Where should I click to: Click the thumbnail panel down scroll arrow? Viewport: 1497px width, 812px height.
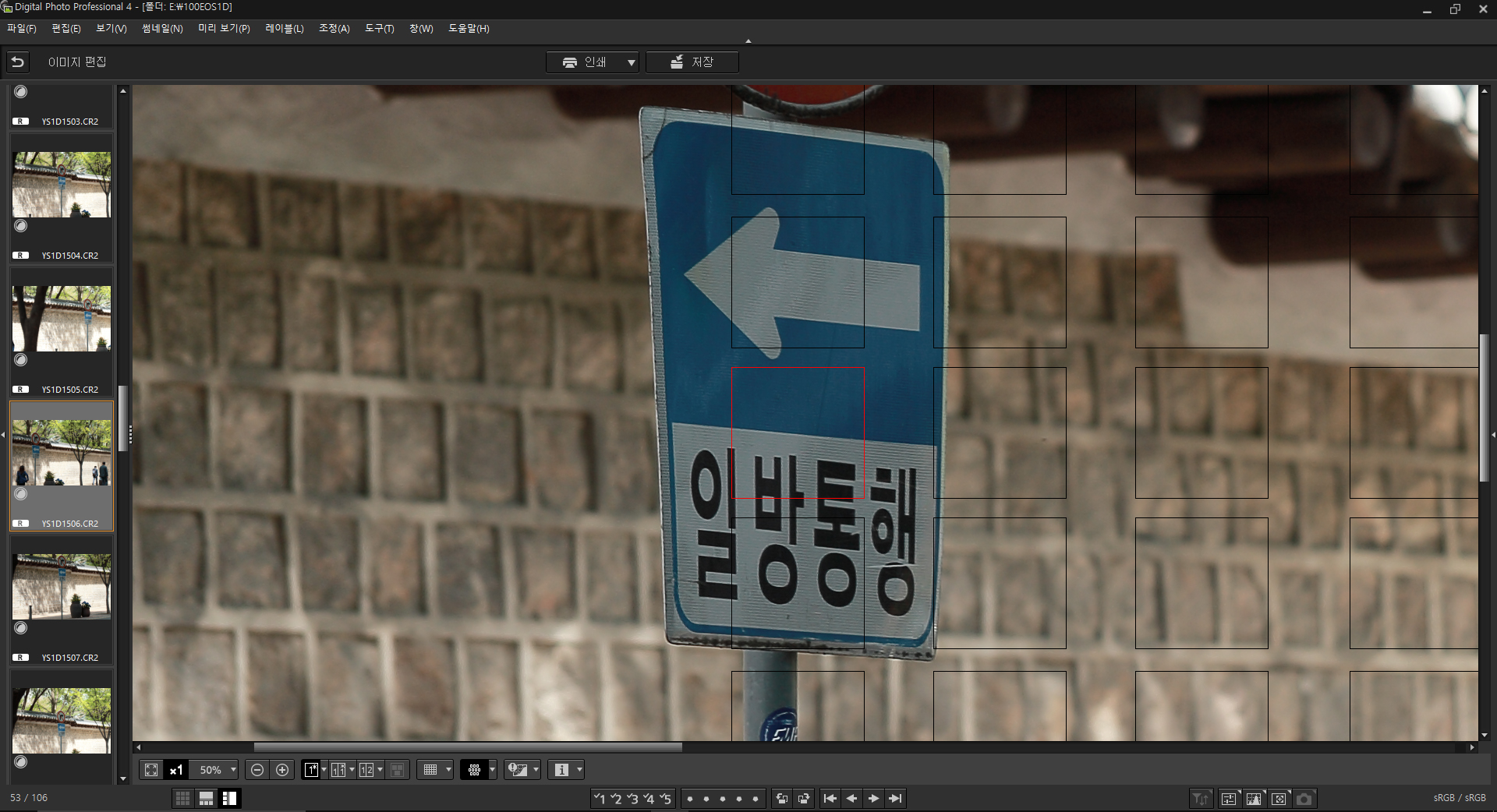coord(123,778)
